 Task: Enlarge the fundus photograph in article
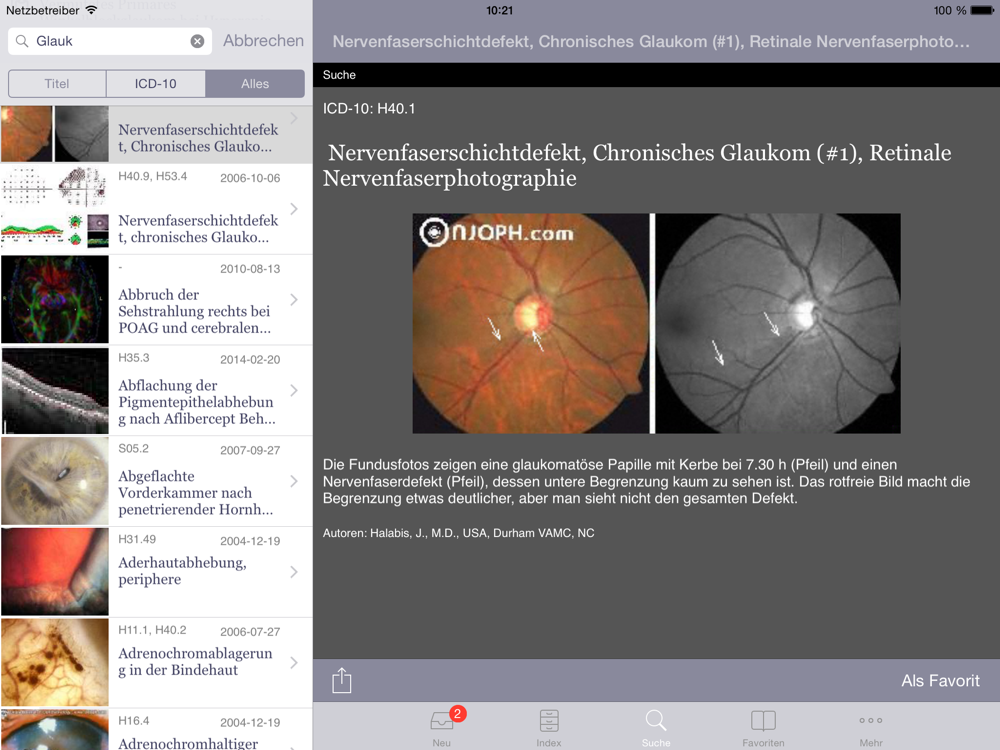(x=656, y=323)
